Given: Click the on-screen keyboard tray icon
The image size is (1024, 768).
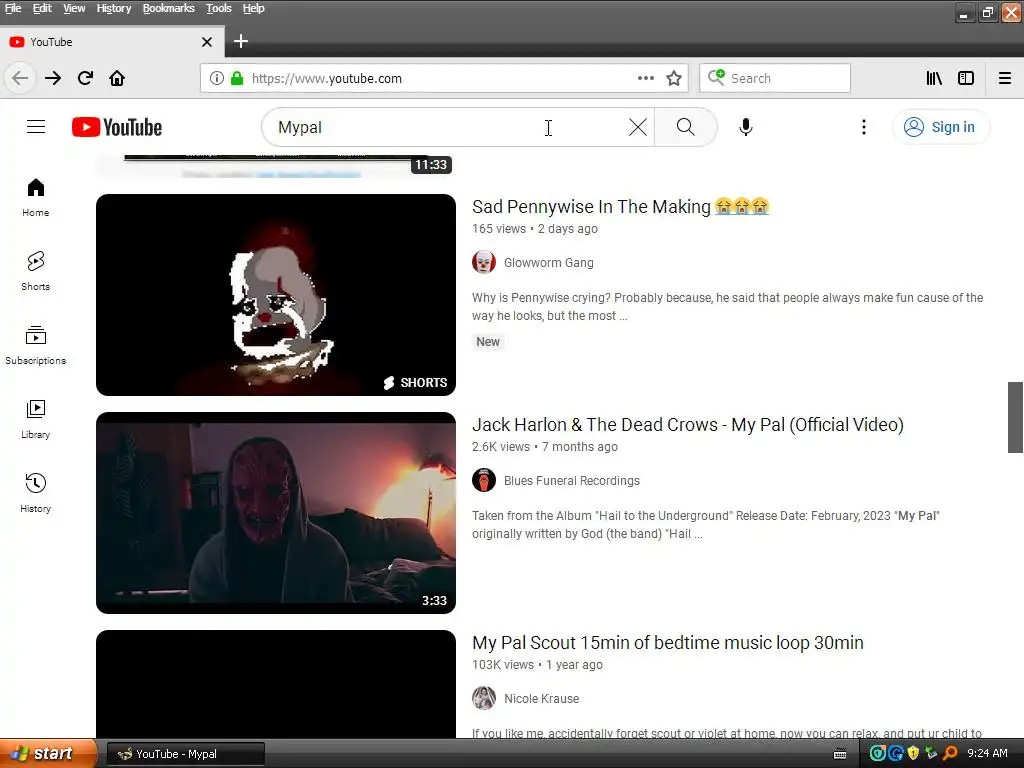Looking at the screenshot, I should point(840,754).
